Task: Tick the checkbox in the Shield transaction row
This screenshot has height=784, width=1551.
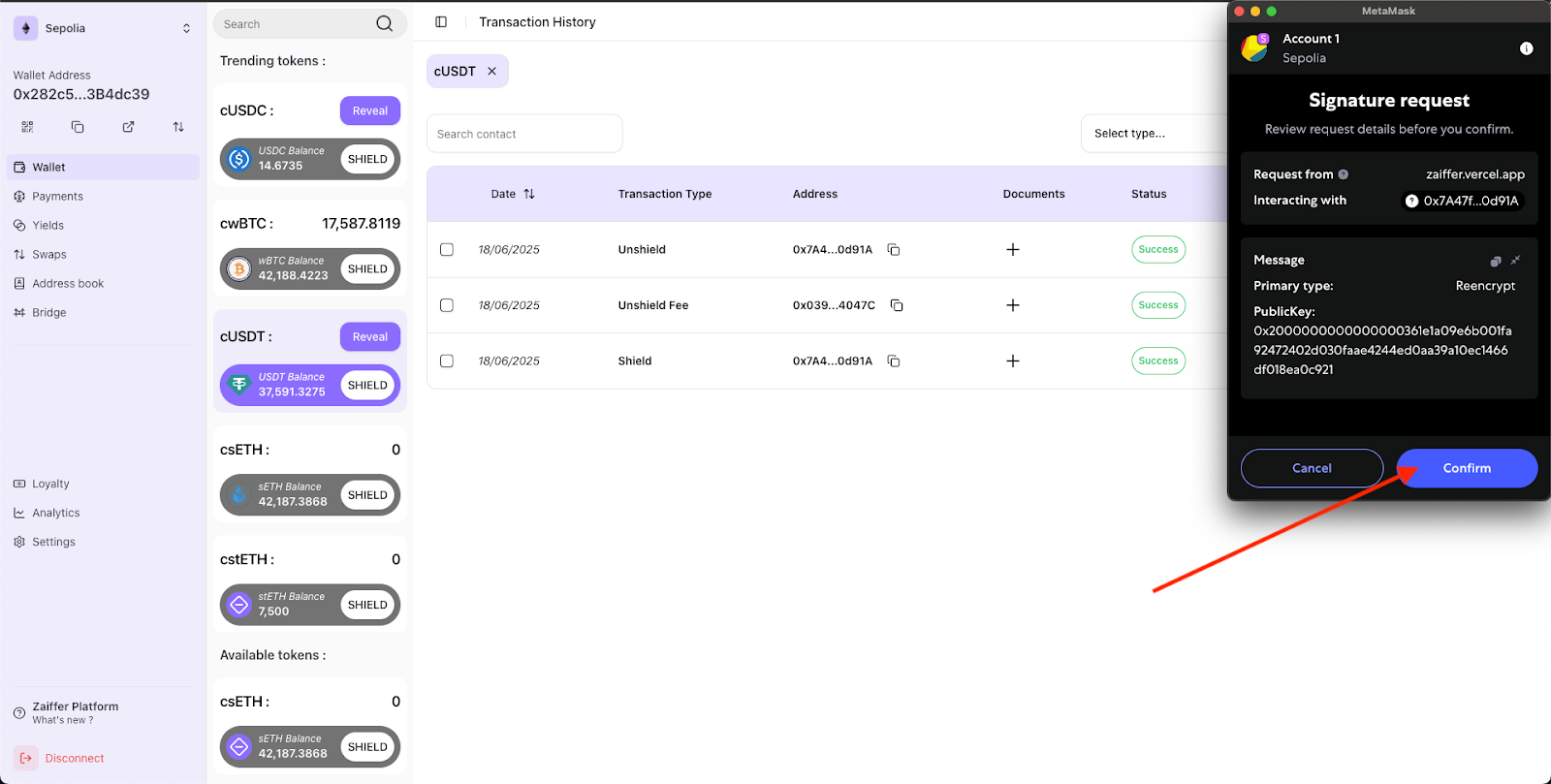Action: point(447,361)
